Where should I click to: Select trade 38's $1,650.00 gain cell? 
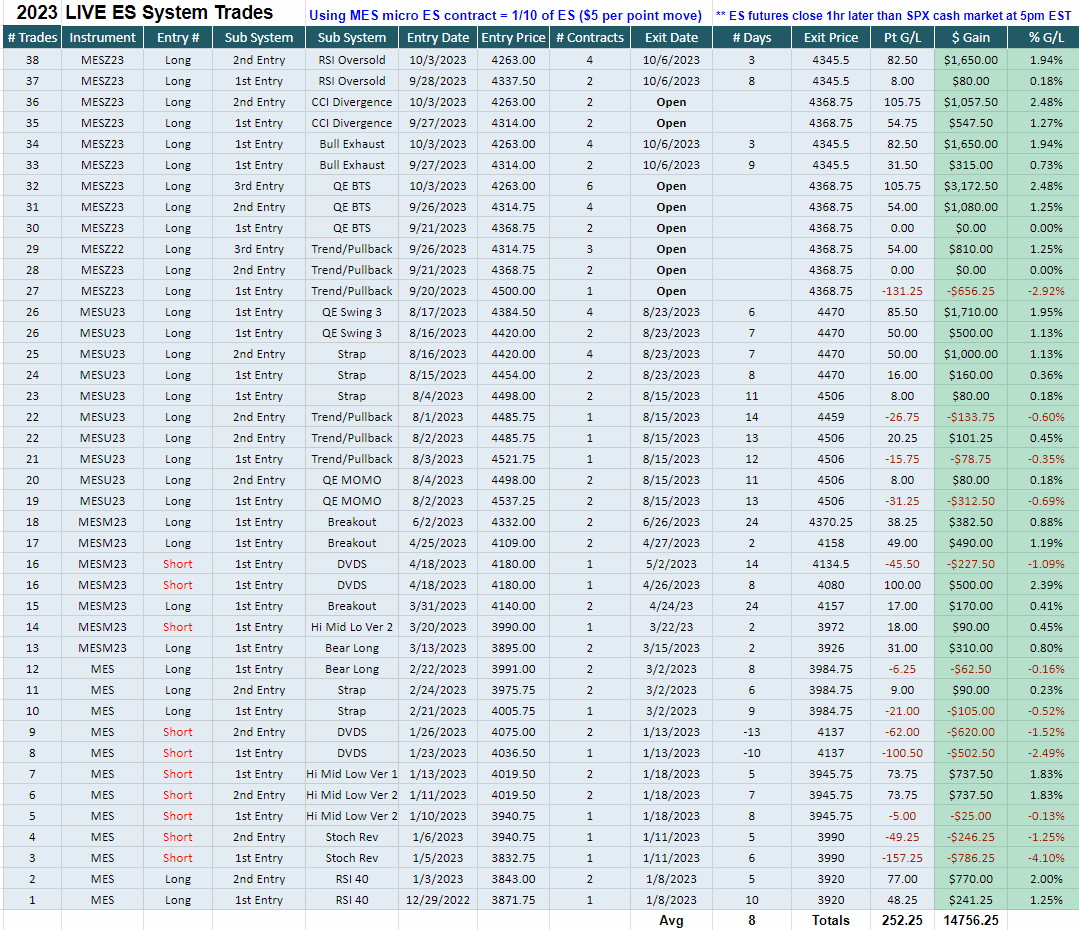point(971,60)
